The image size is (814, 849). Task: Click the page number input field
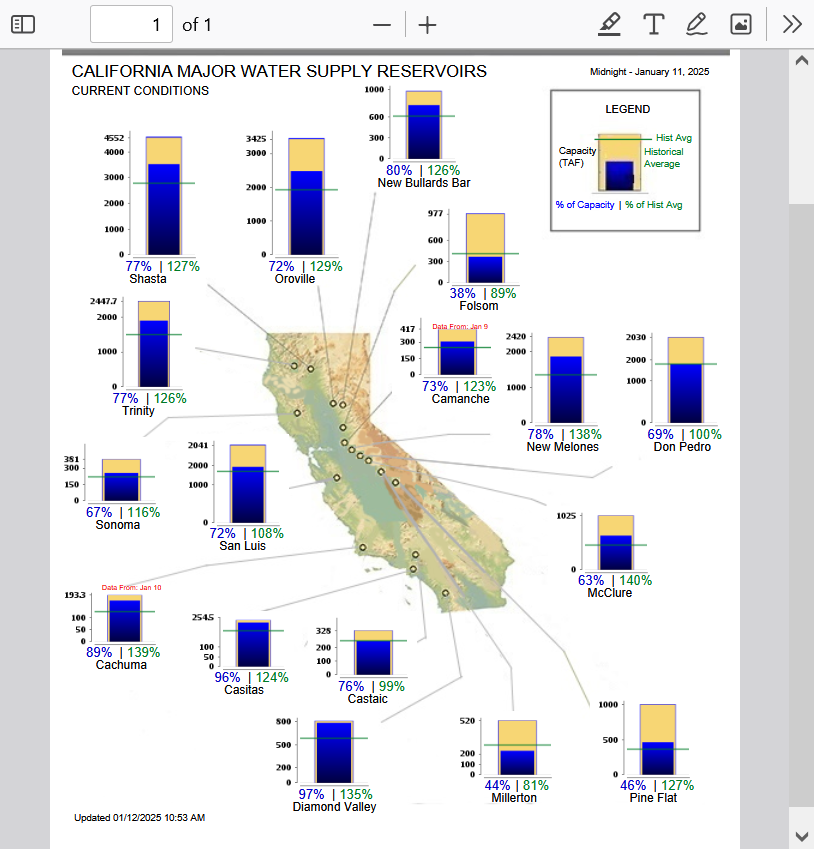tap(131, 24)
